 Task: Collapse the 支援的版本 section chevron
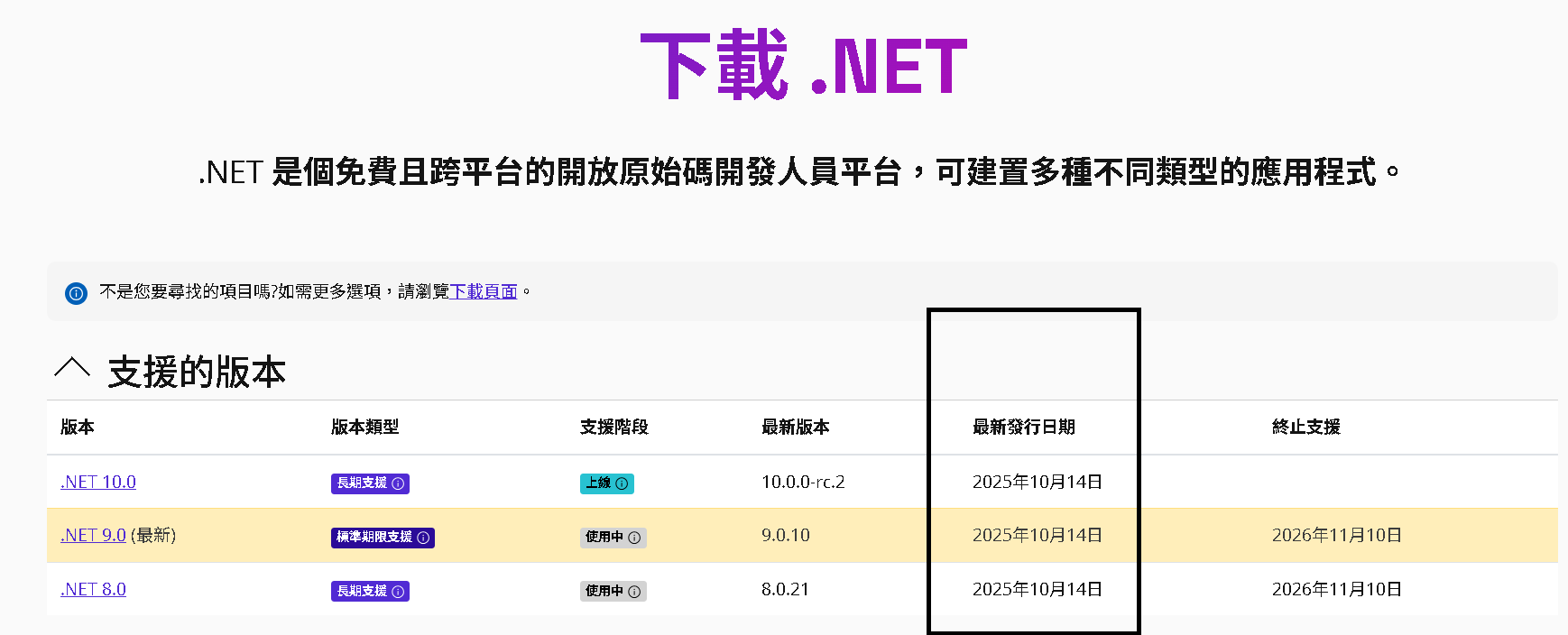[72, 368]
